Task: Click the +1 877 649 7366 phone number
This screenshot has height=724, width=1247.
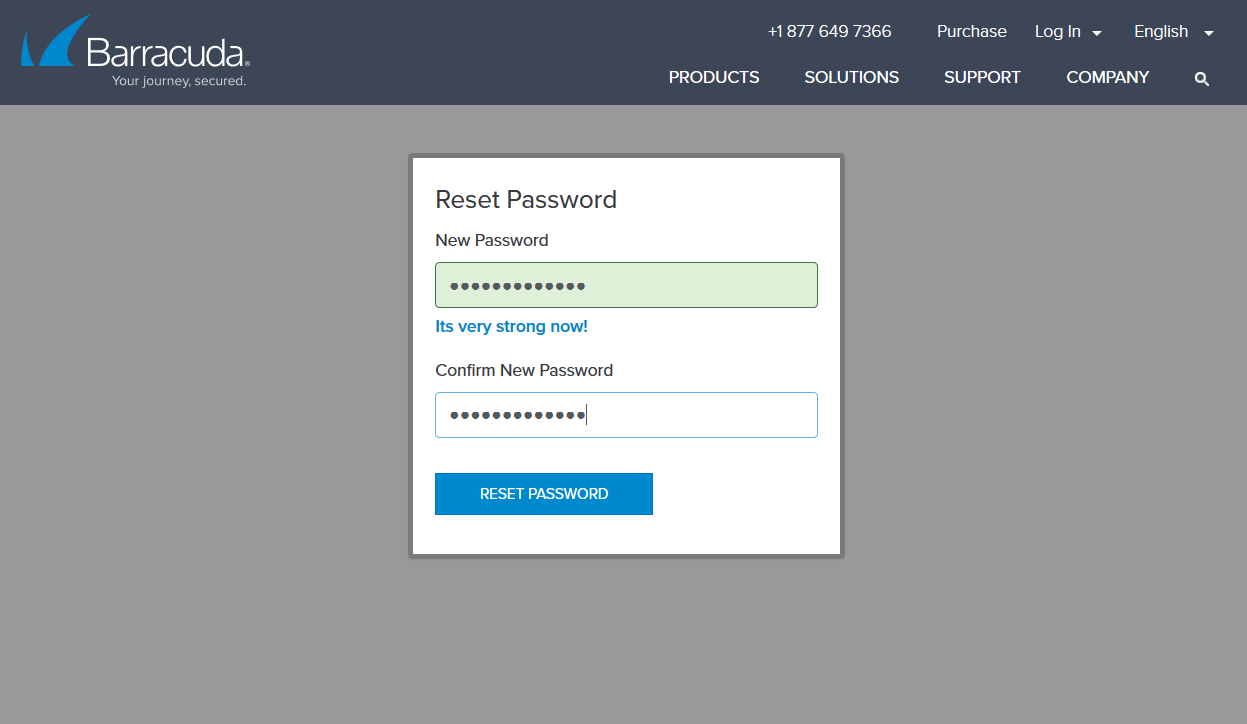Action: click(829, 32)
